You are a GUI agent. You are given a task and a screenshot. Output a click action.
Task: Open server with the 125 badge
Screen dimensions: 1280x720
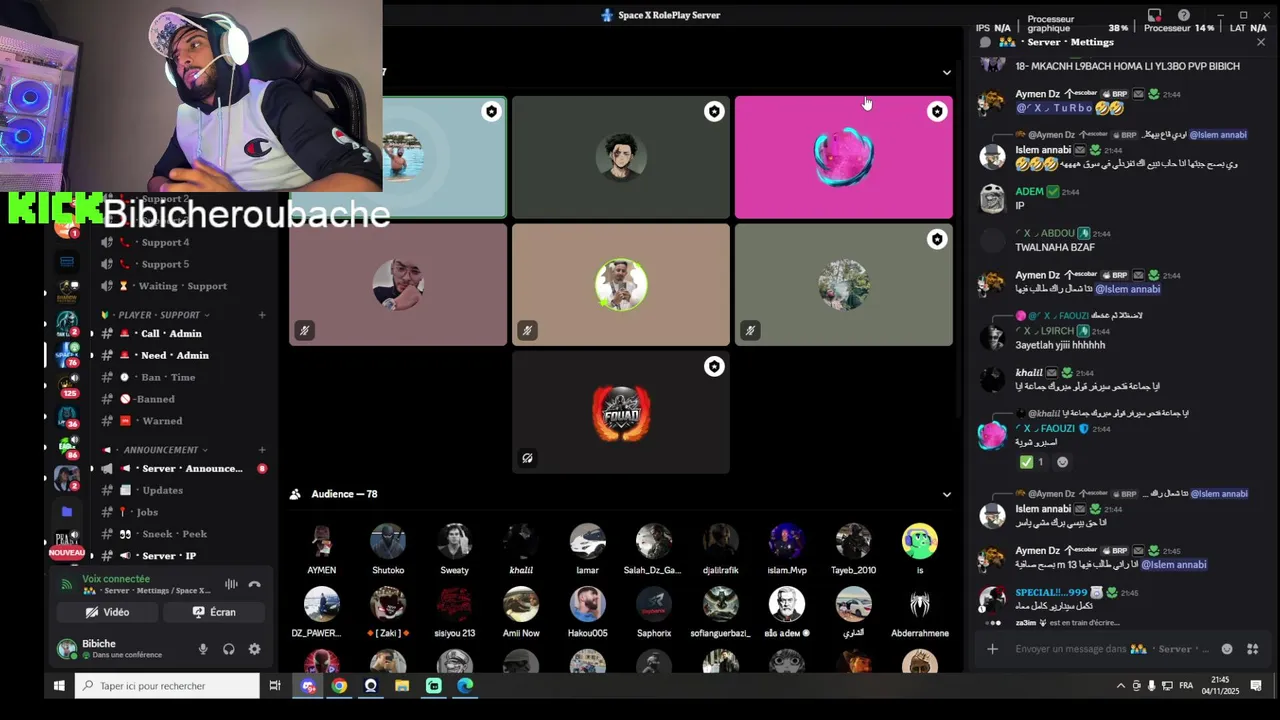tap(67, 385)
